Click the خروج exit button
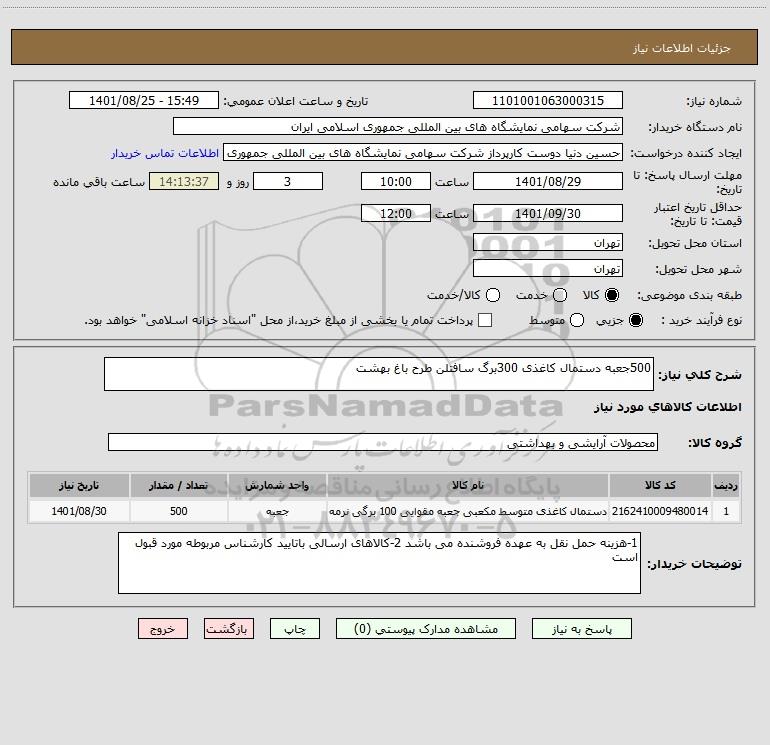770x745 pixels. click(163, 629)
